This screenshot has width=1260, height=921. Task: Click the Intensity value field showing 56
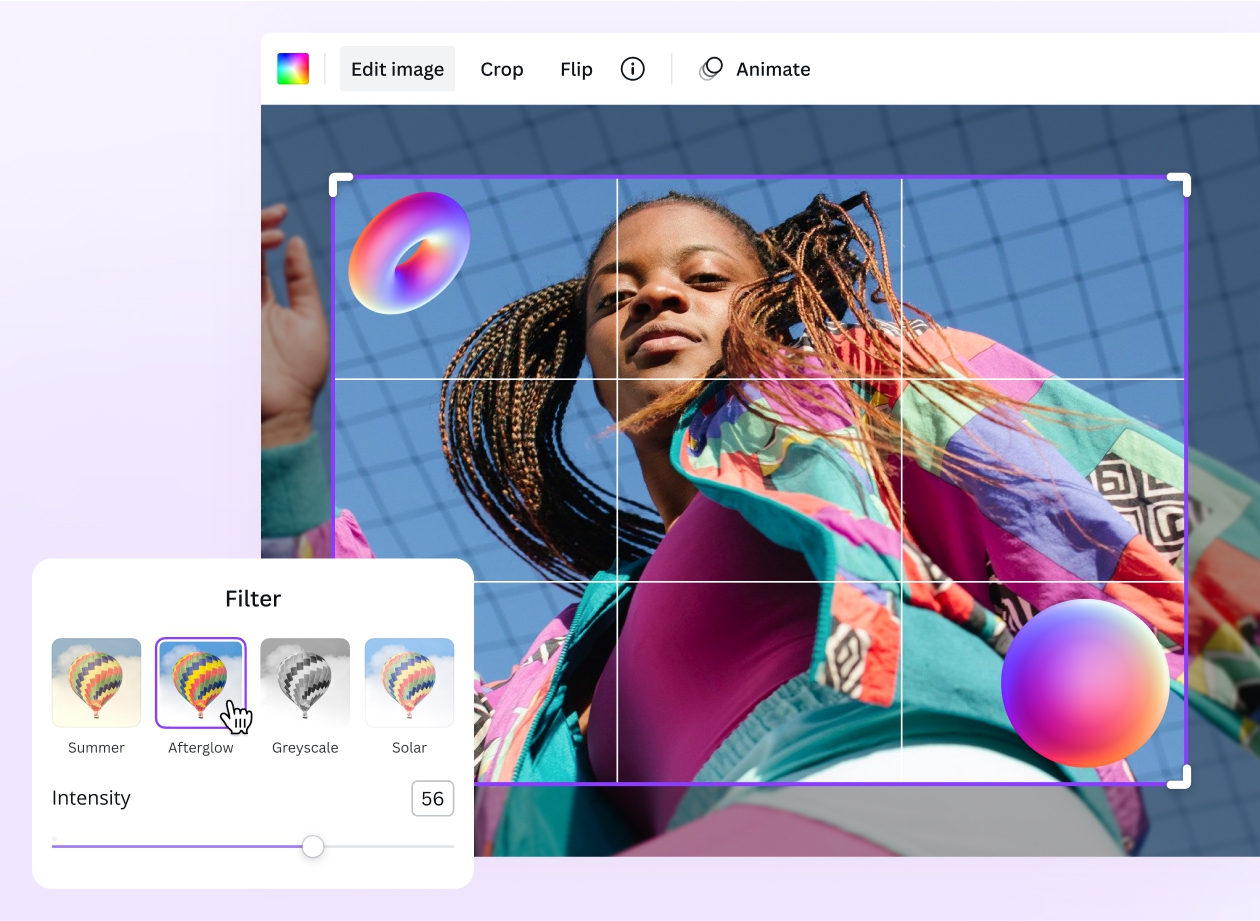432,798
